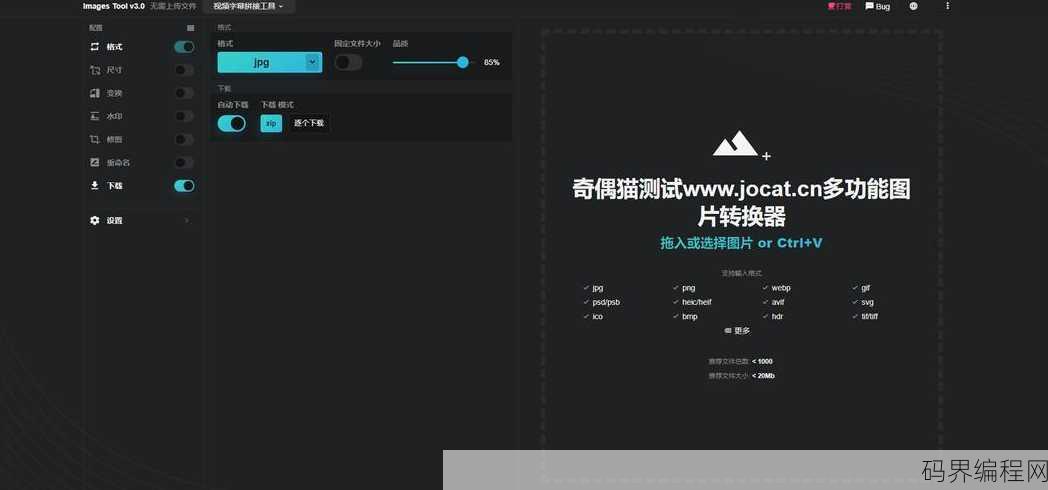
Task: Click the 'webp' supported format entry
Action: pos(781,288)
